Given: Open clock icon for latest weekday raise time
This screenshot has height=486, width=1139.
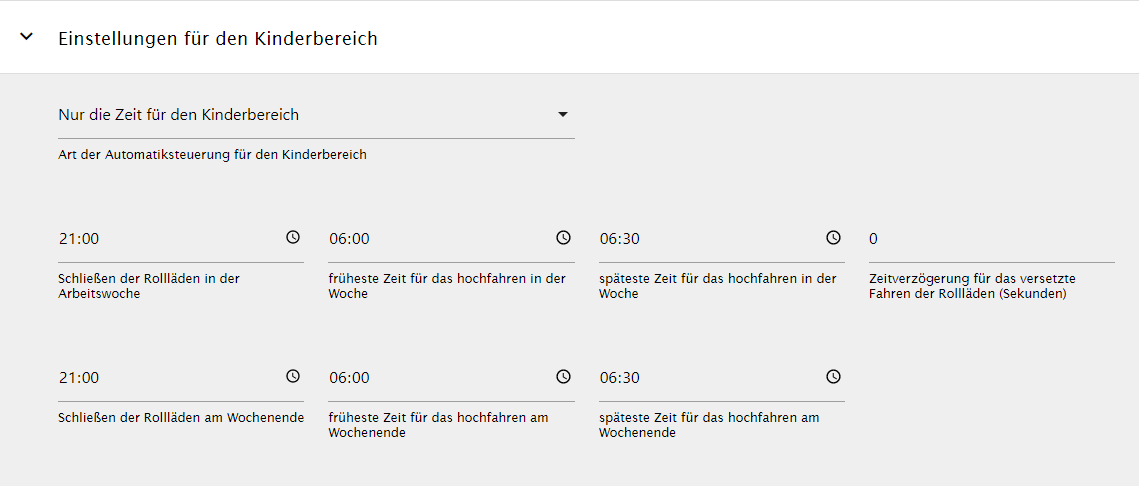Looking at the screenshot, I should coord(833,237).
